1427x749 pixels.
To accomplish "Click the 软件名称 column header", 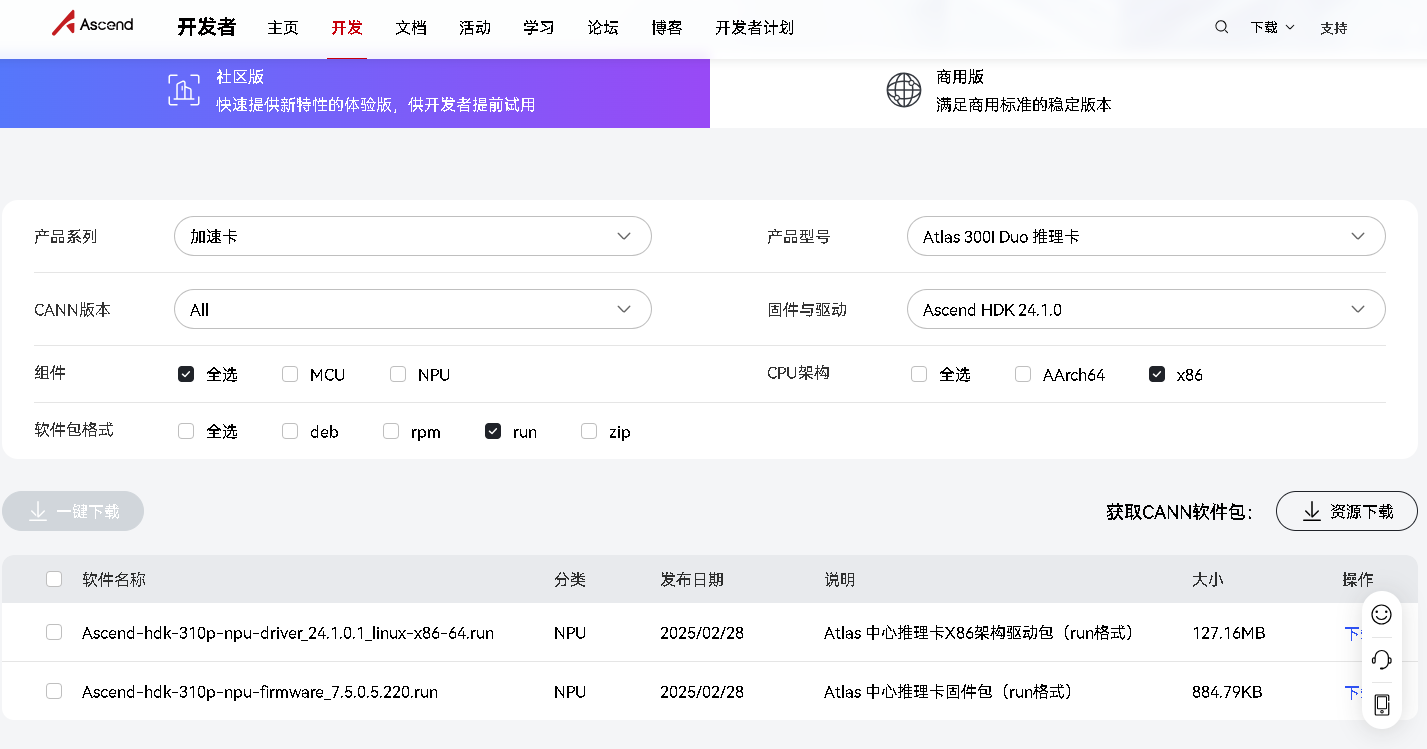I will point(114,580).
